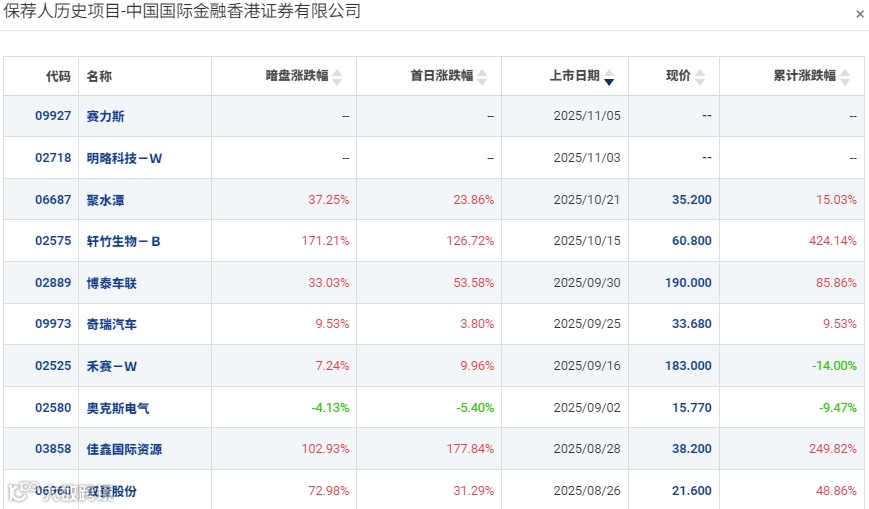Open stock code 03858
The width and height of the screenshot is (869, 509).
(x=53, y=449)
